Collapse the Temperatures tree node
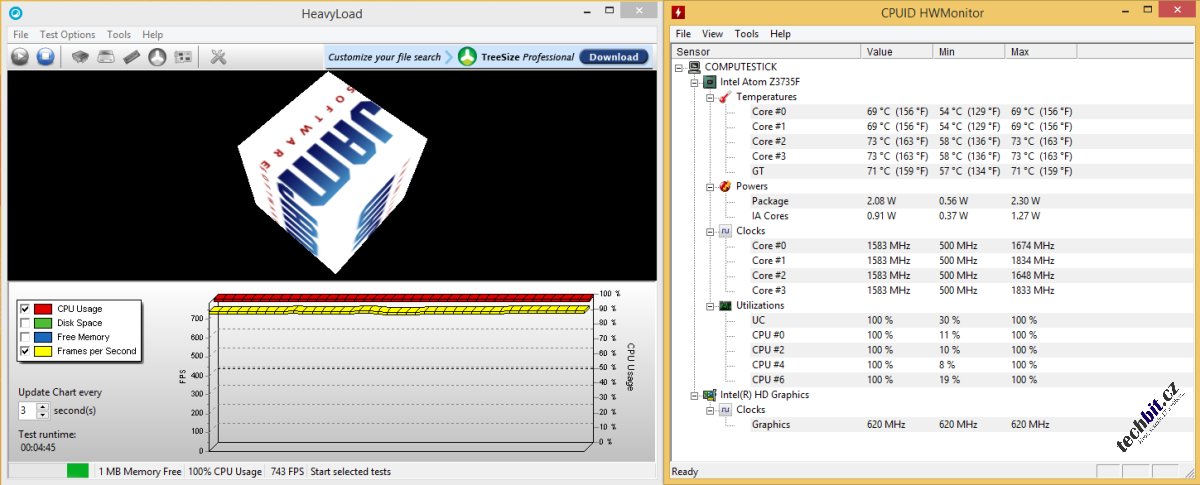Image resolution: width=1200 pixels, height=485 pixels. (x=710, y=97)
